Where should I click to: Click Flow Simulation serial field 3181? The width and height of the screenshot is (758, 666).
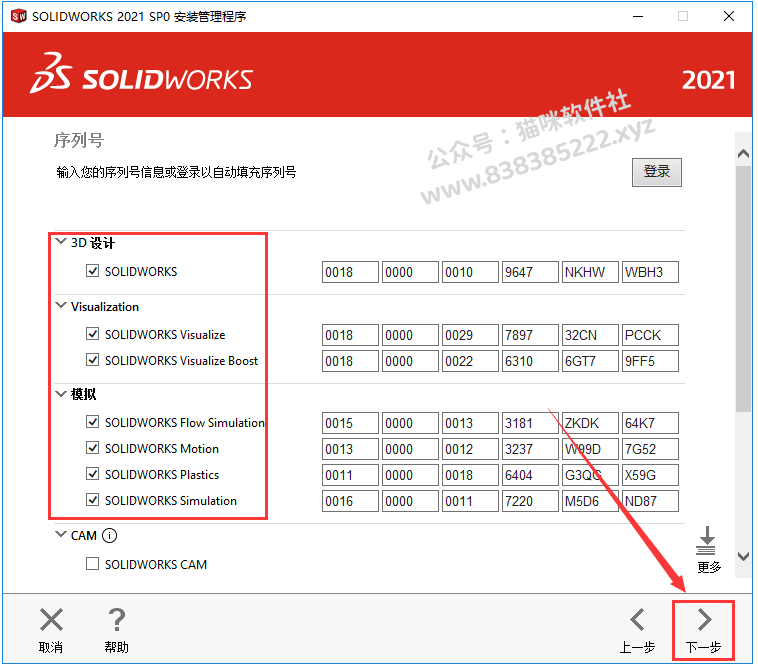tap(531, 423)
